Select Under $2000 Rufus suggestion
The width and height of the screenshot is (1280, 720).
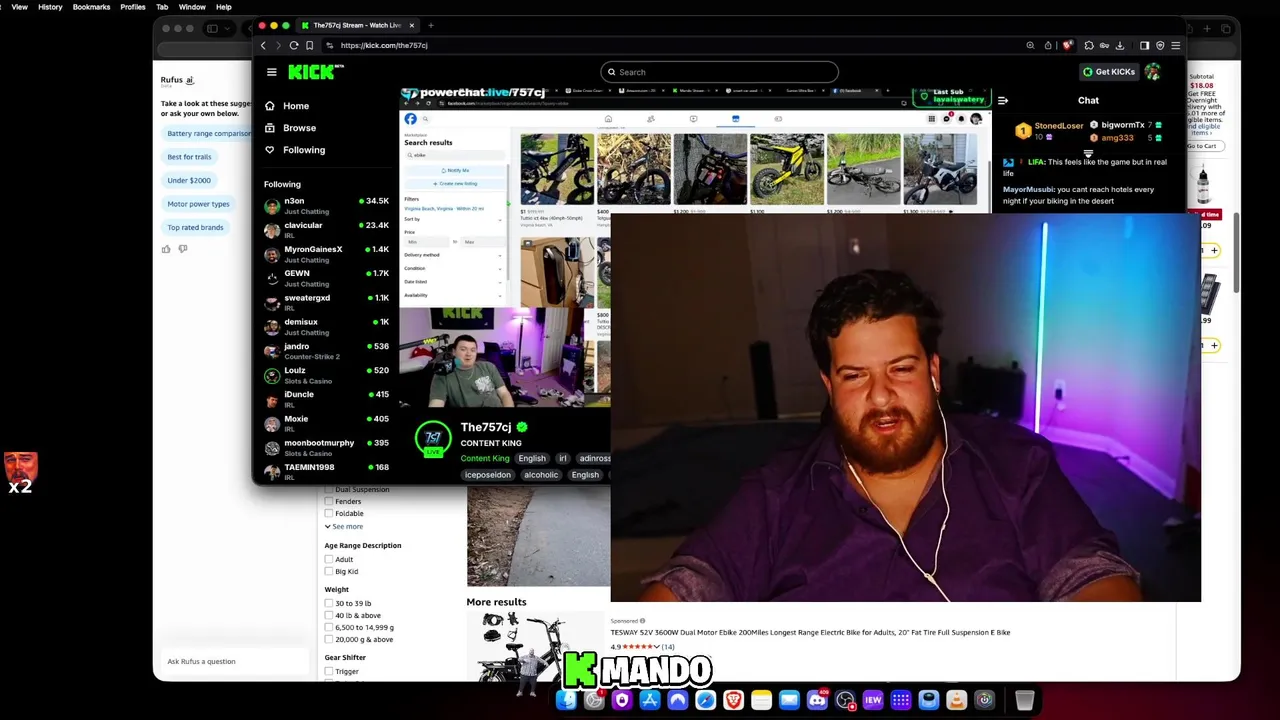[189, 180]
